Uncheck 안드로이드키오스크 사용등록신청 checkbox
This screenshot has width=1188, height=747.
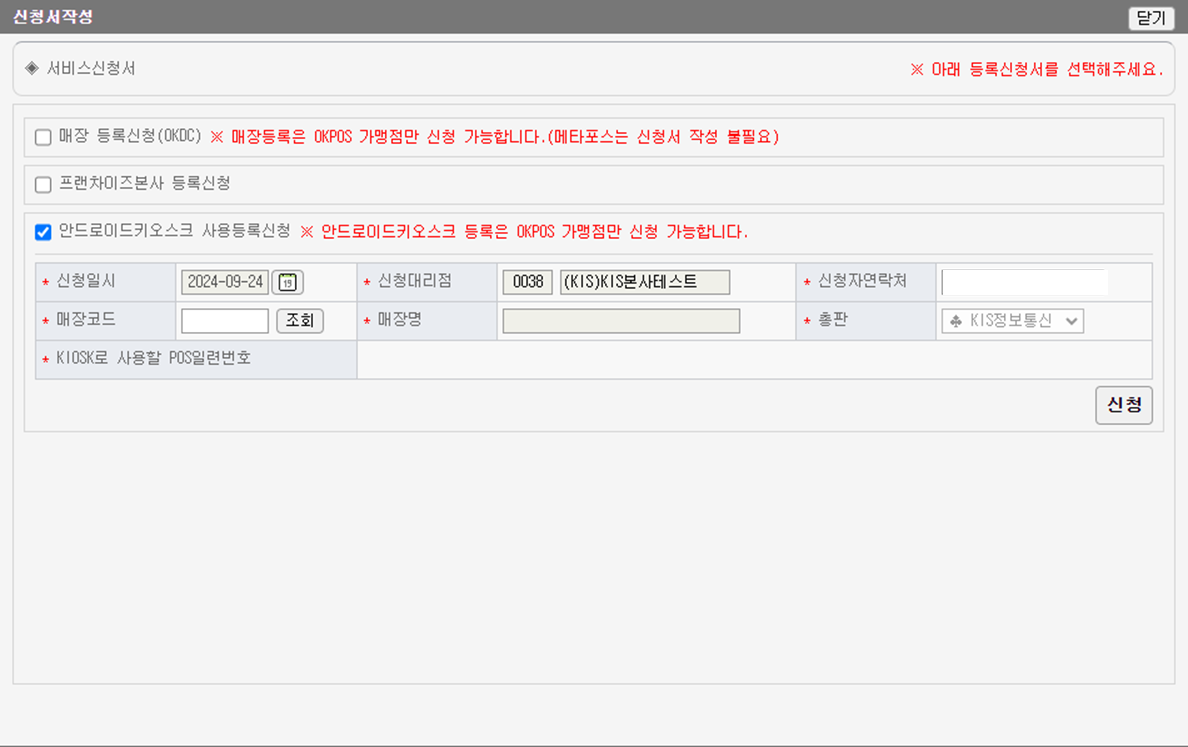tap(43, 232)
